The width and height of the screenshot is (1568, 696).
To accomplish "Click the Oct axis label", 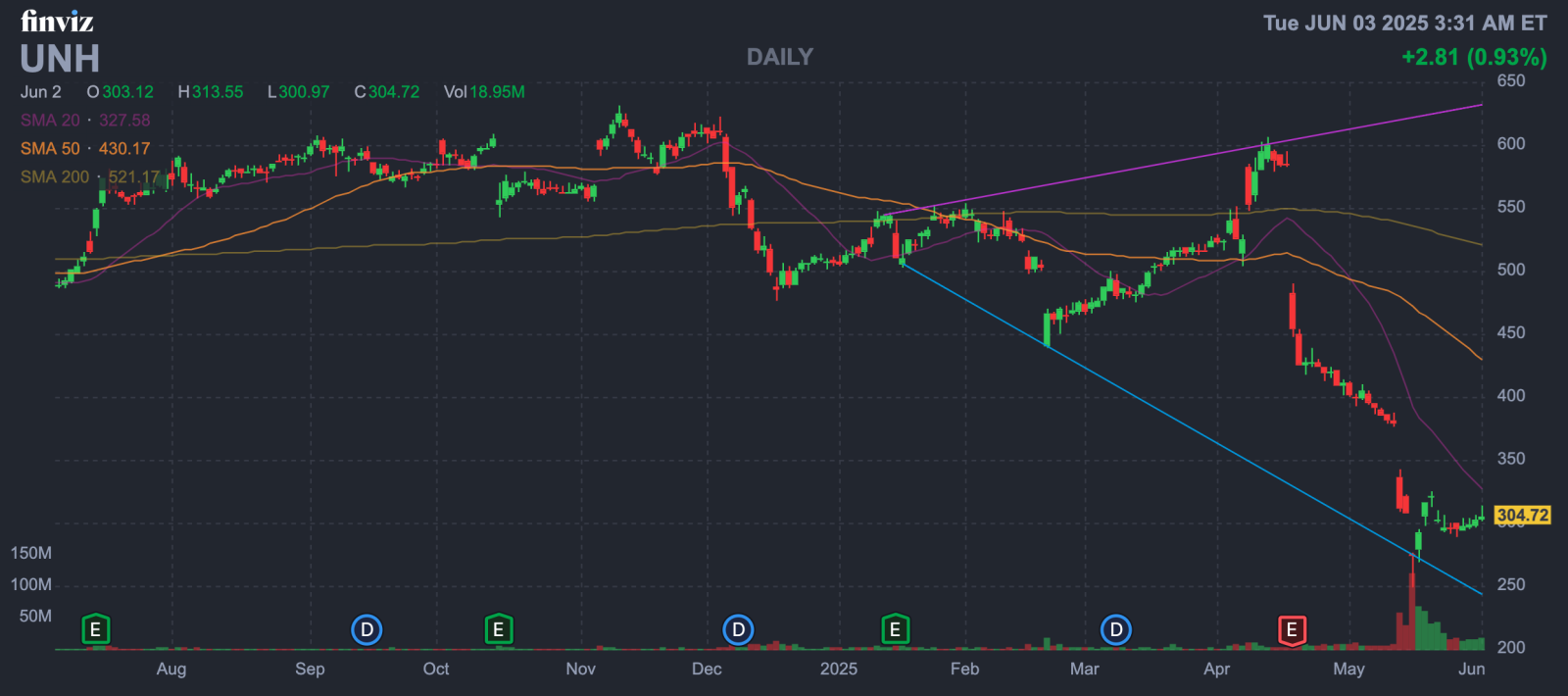I will 436,669.
